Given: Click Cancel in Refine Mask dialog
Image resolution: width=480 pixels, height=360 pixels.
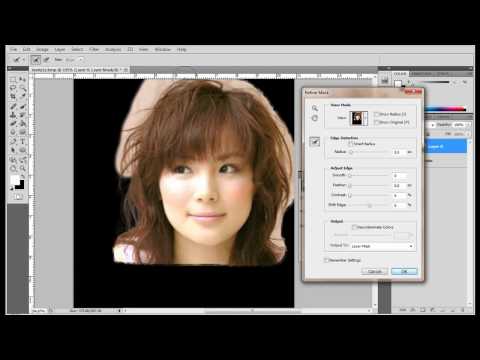Looking at the screenshot, I should (375, 271).
